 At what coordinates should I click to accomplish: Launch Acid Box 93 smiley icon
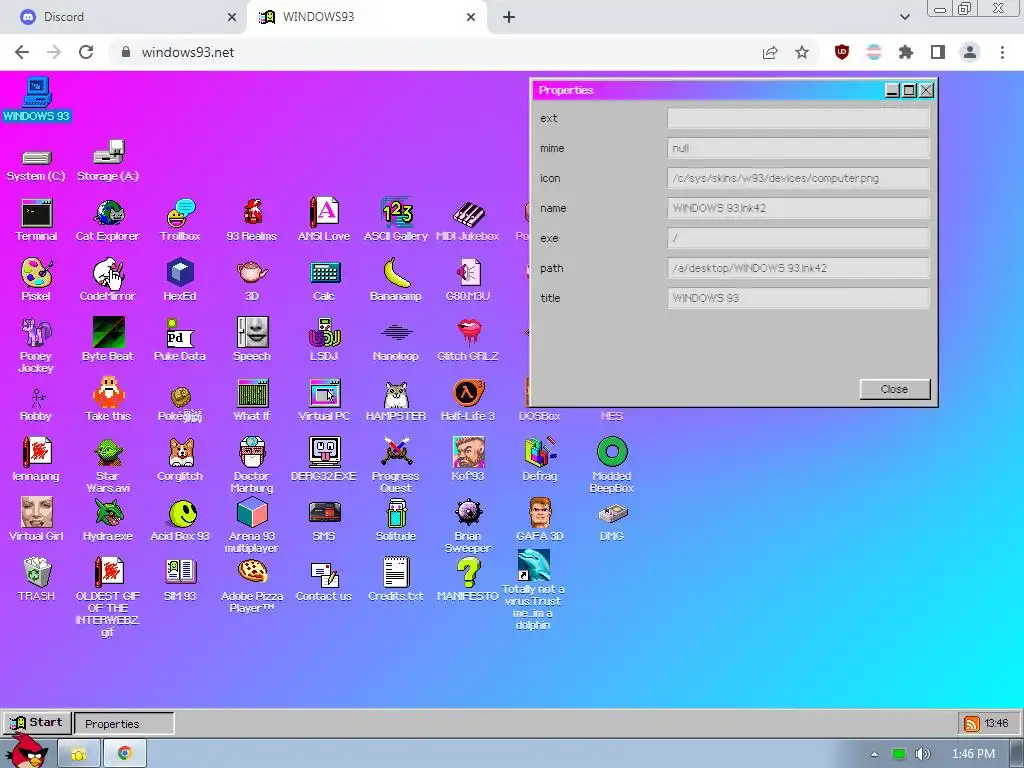pos(180,520)
